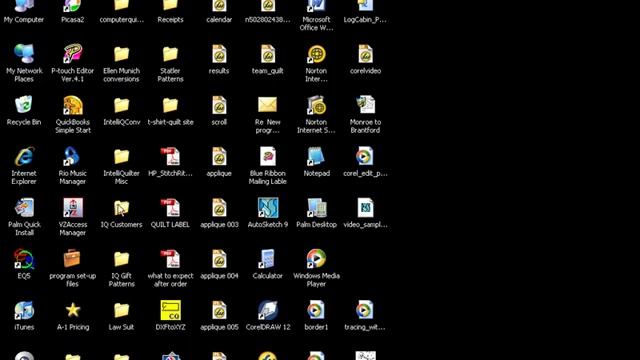640x360 pixels.
Task: Open the QUILT LABEL PDF
Action: tap(171, 208)
